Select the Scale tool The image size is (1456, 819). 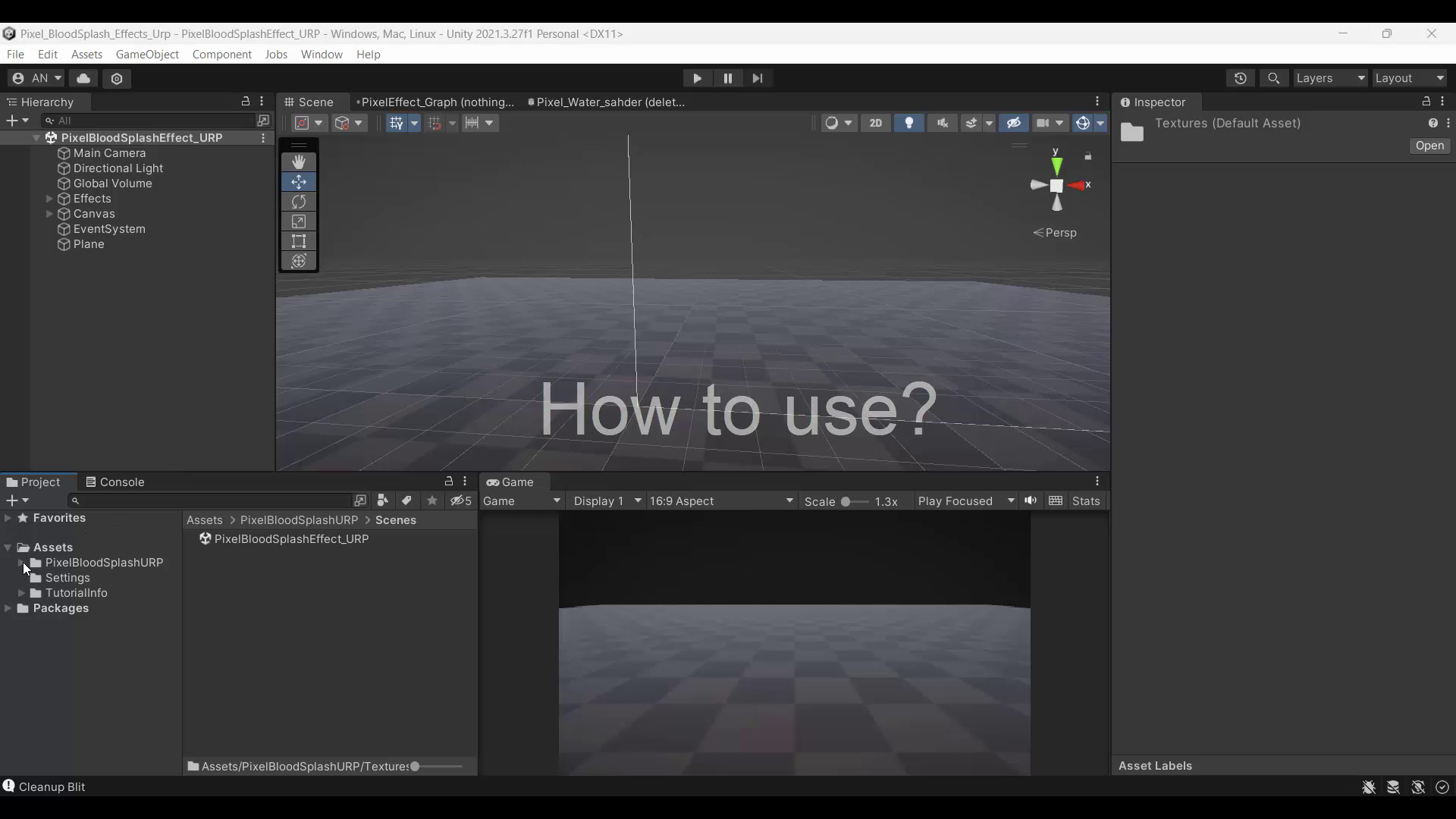point(299,221)
